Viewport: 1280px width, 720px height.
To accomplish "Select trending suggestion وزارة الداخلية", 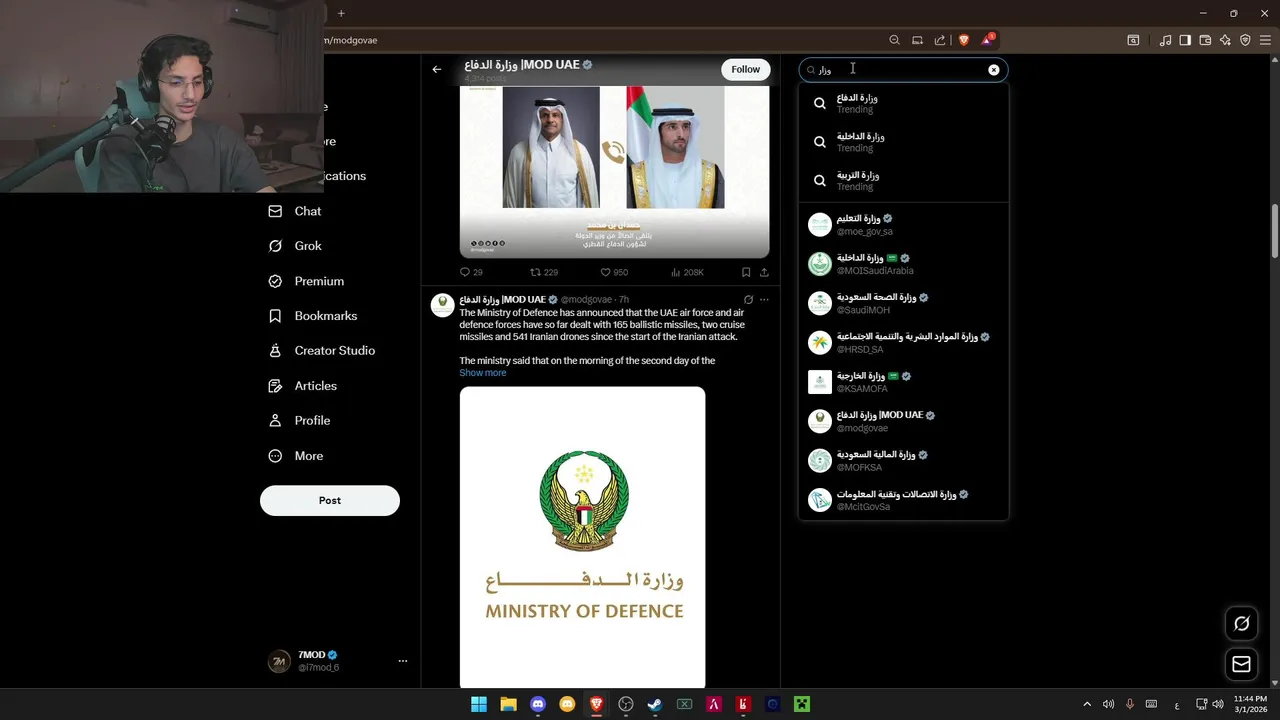I will pos(903,142).
